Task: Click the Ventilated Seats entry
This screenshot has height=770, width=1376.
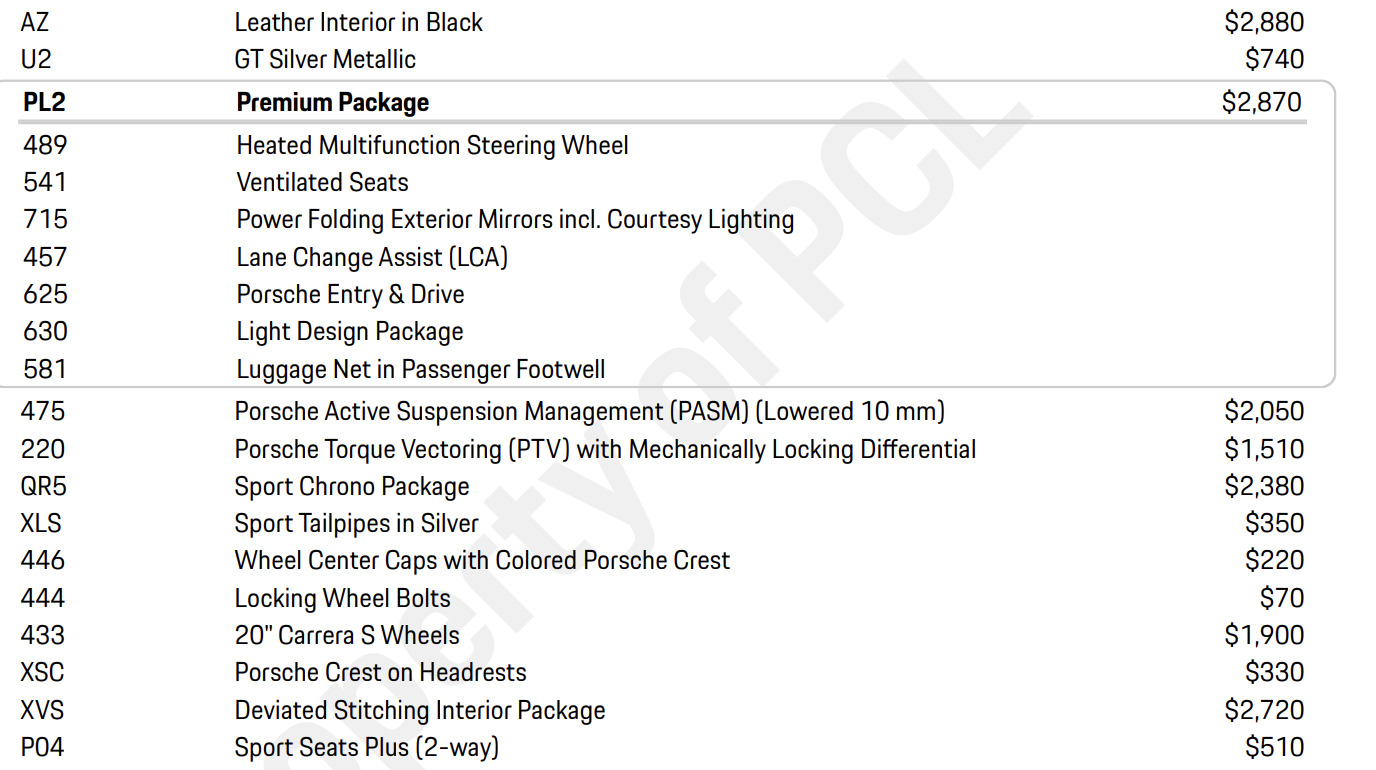Action: click(322, 182)
